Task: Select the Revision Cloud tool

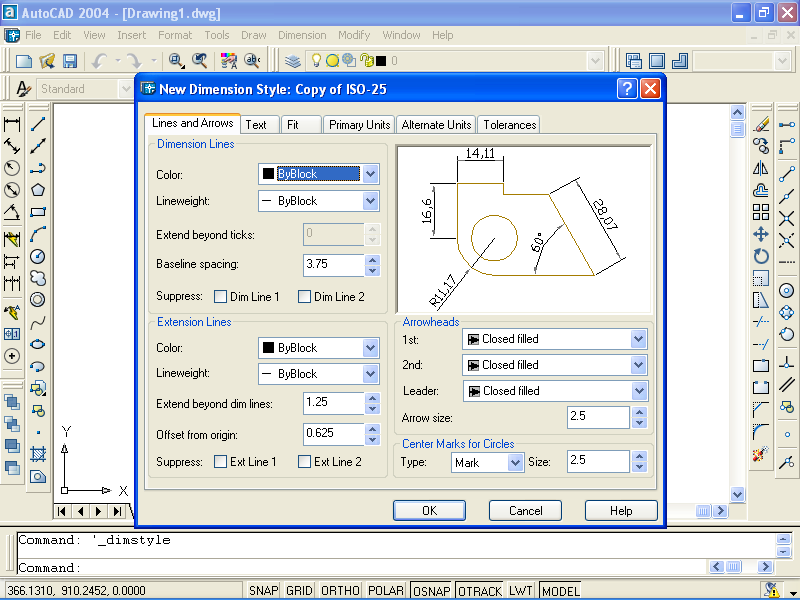Action: [38, 278]
